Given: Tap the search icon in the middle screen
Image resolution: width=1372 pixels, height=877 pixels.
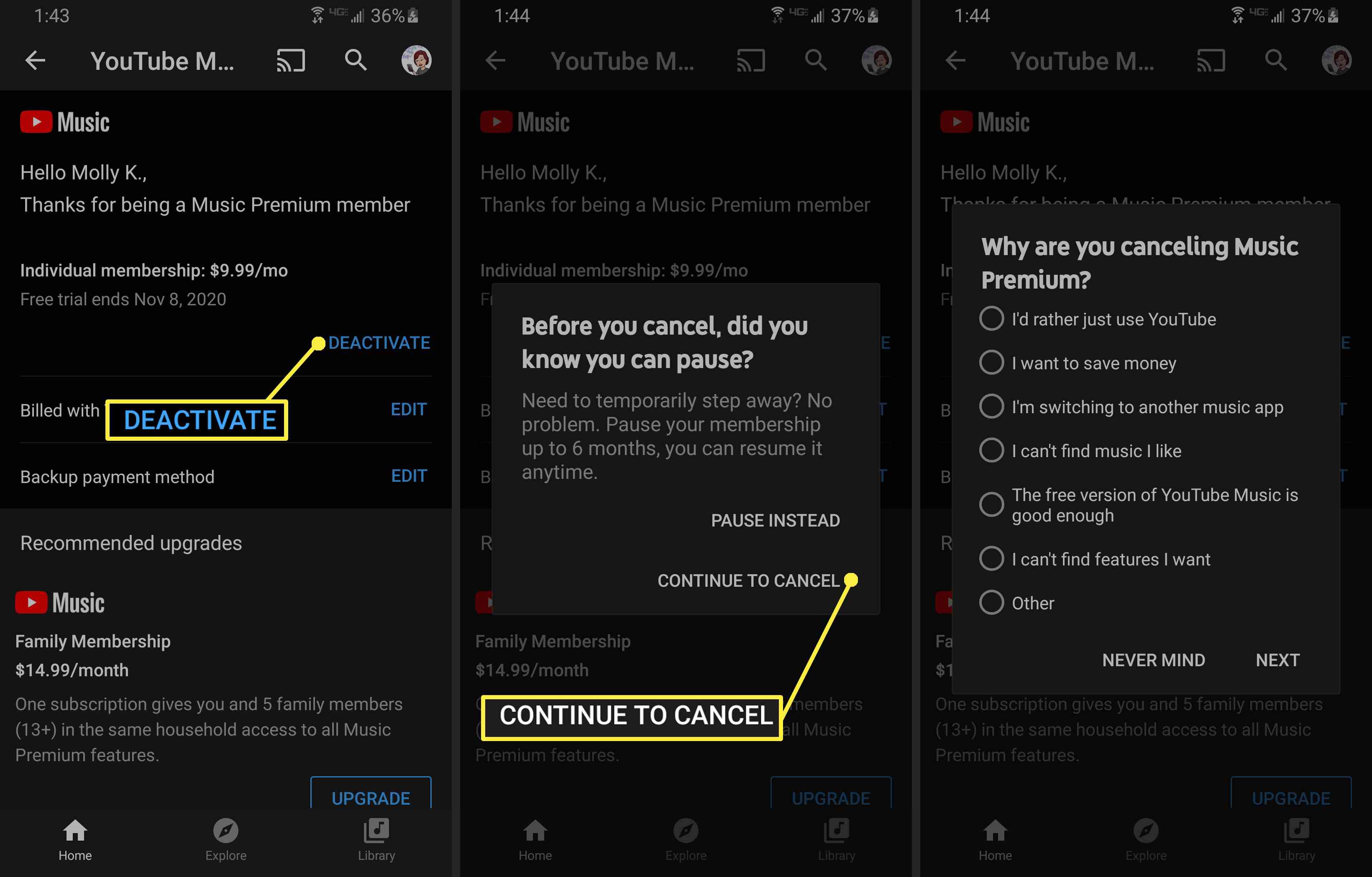Looking at the screenshot, I should tap(815, 60).
